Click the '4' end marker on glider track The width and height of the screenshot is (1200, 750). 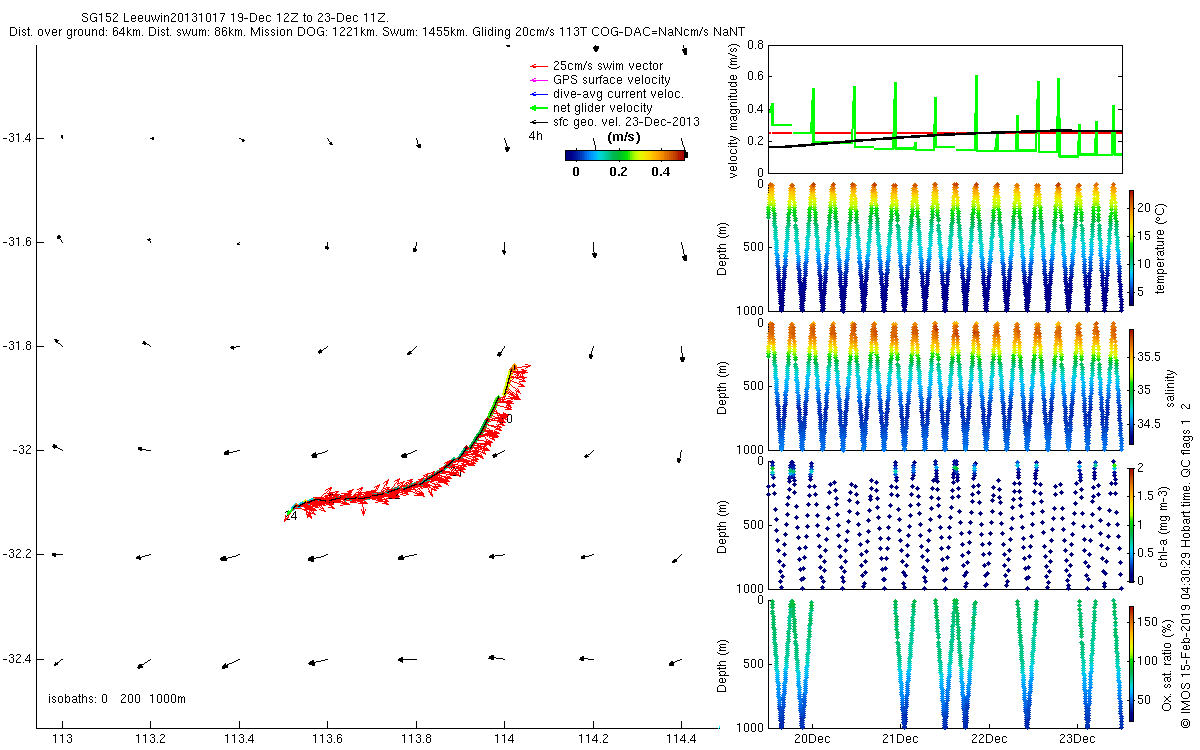pos(292,516)
